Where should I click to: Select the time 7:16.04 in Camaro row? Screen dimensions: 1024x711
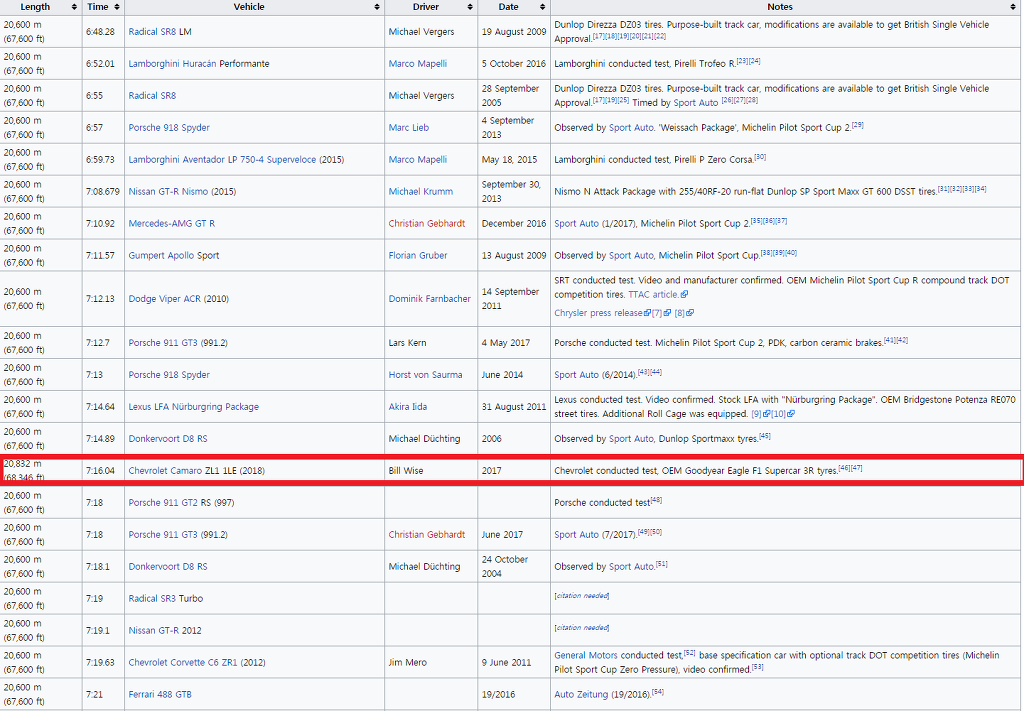[x=100, y=471]
